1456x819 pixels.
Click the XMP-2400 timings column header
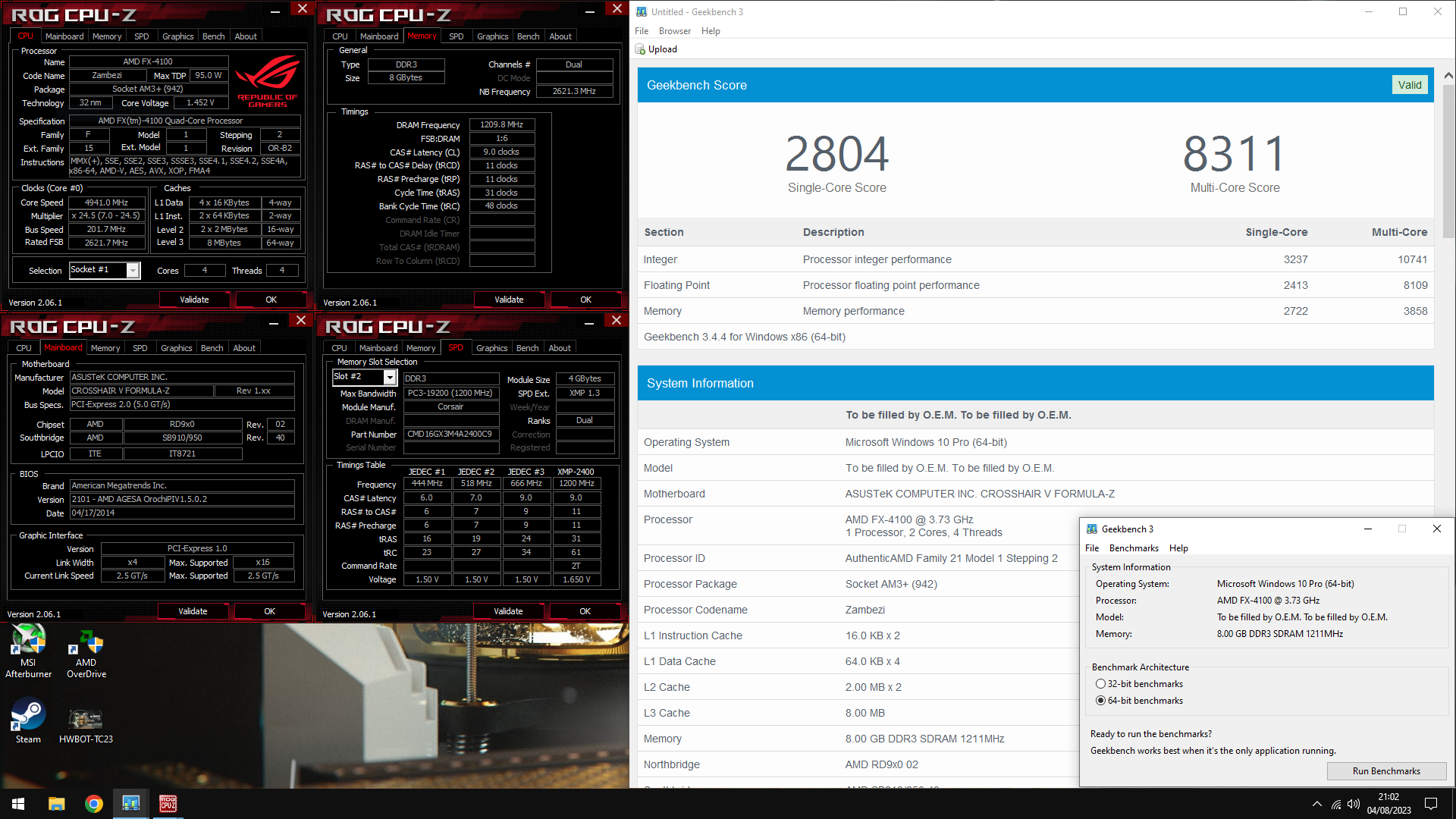[576, 472]
